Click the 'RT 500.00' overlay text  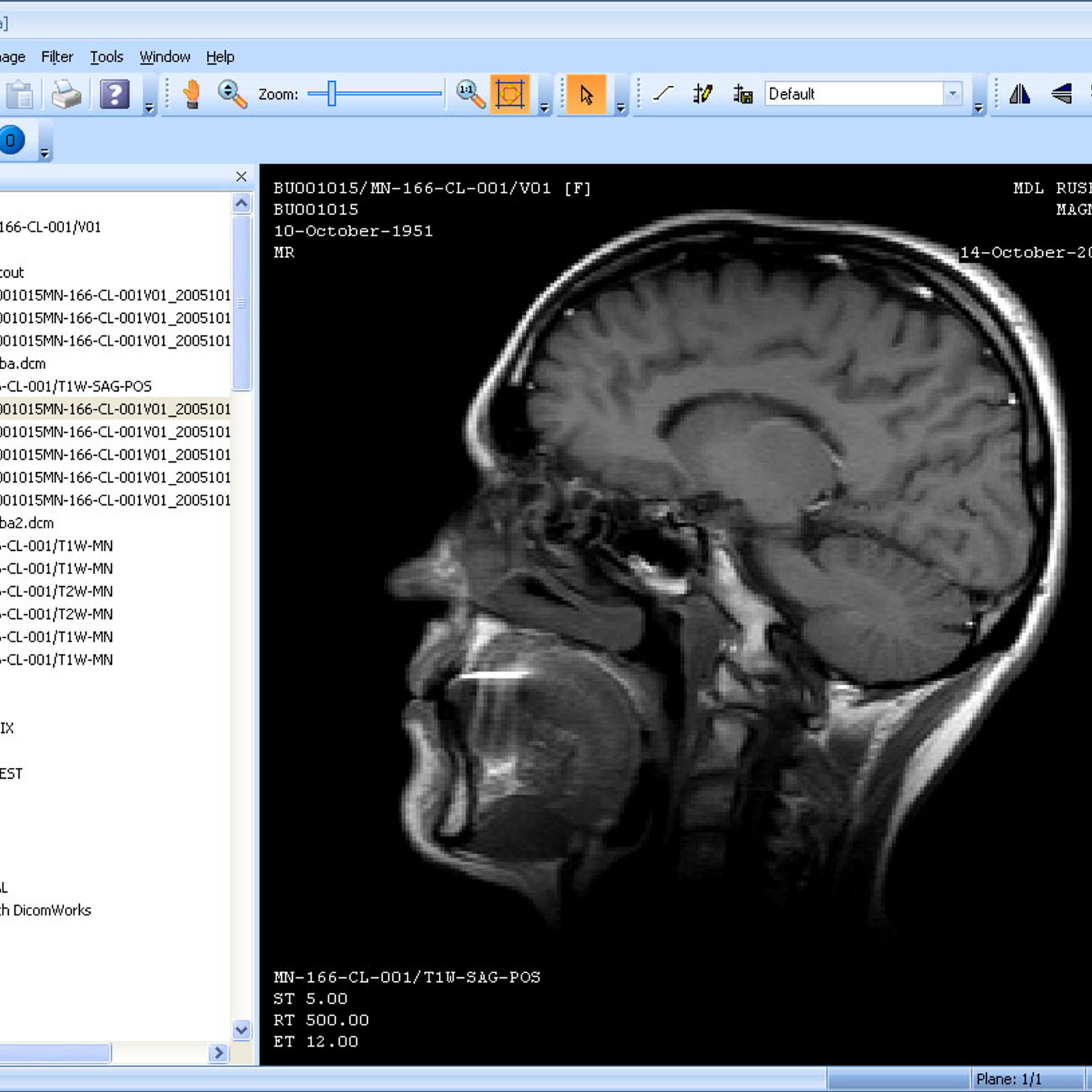tap(321, 1020)
